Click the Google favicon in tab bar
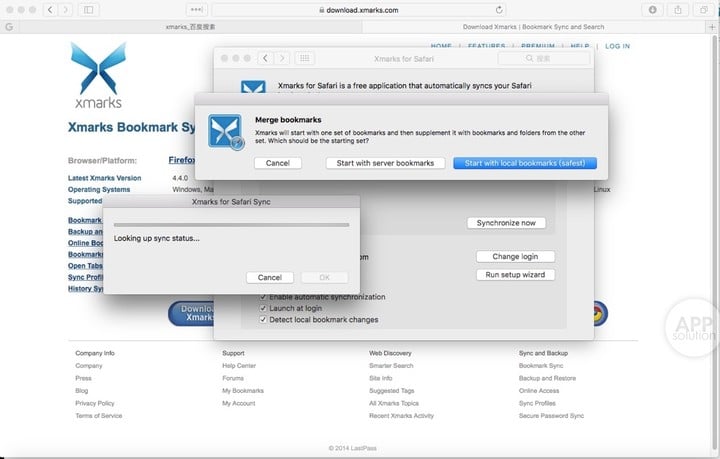The height and width of the screenshot is (459, 720). 9,27
